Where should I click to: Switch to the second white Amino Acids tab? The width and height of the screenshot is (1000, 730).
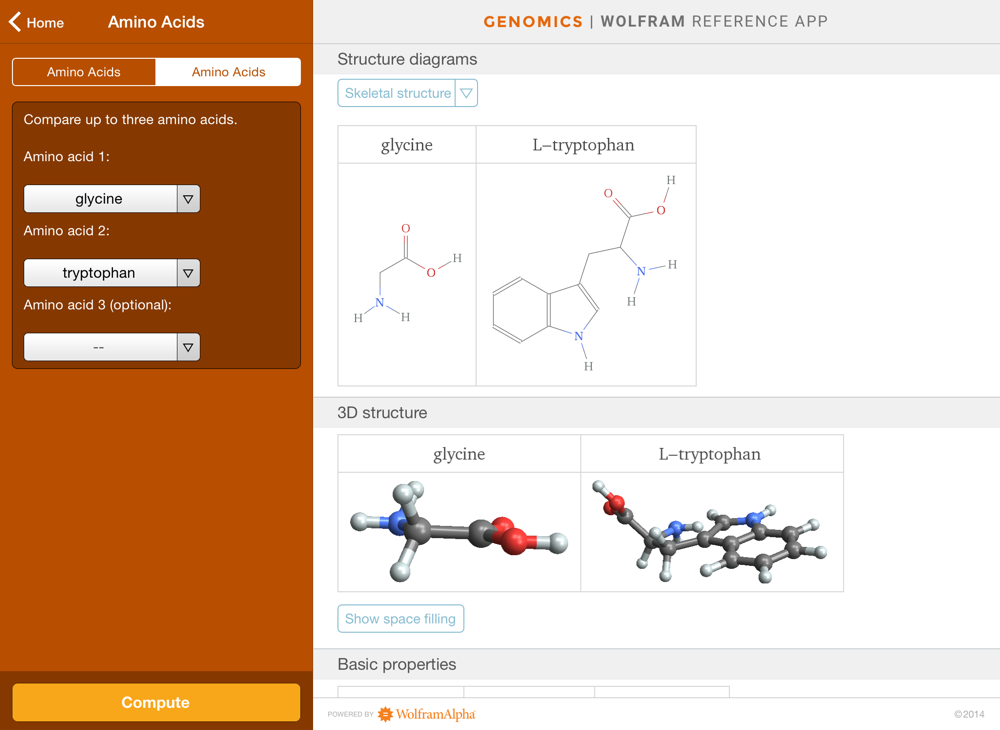[x=228, y=72]
